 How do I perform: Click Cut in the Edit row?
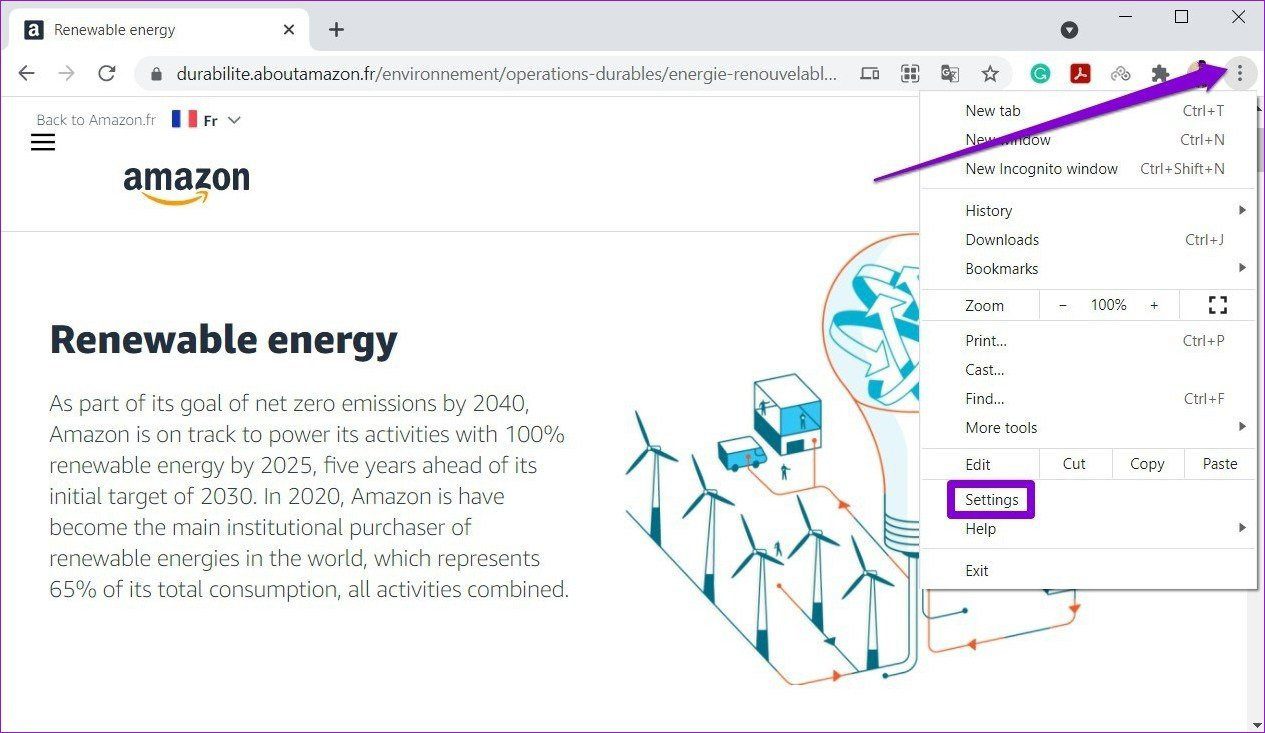coord(1074,464)
